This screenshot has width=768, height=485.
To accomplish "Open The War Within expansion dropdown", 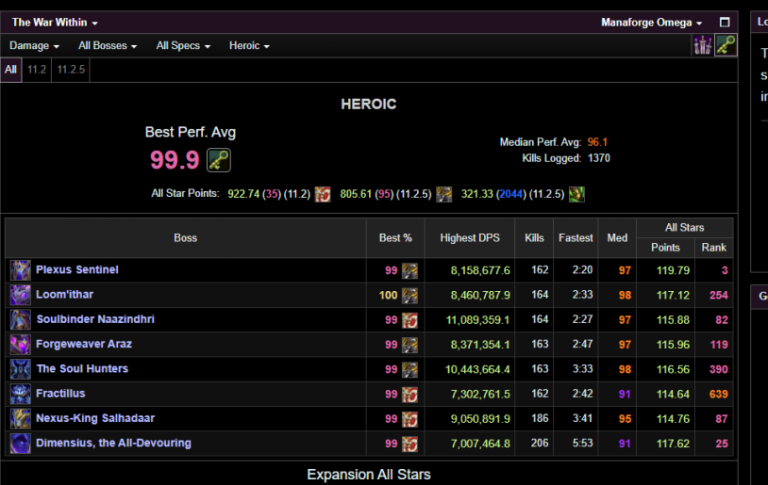I will (55, 23).
